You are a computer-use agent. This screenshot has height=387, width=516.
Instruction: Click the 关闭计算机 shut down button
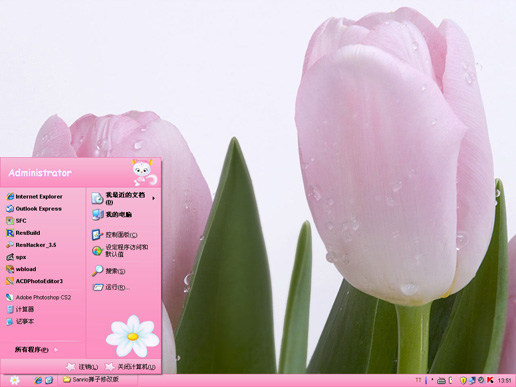coord(130,367)
